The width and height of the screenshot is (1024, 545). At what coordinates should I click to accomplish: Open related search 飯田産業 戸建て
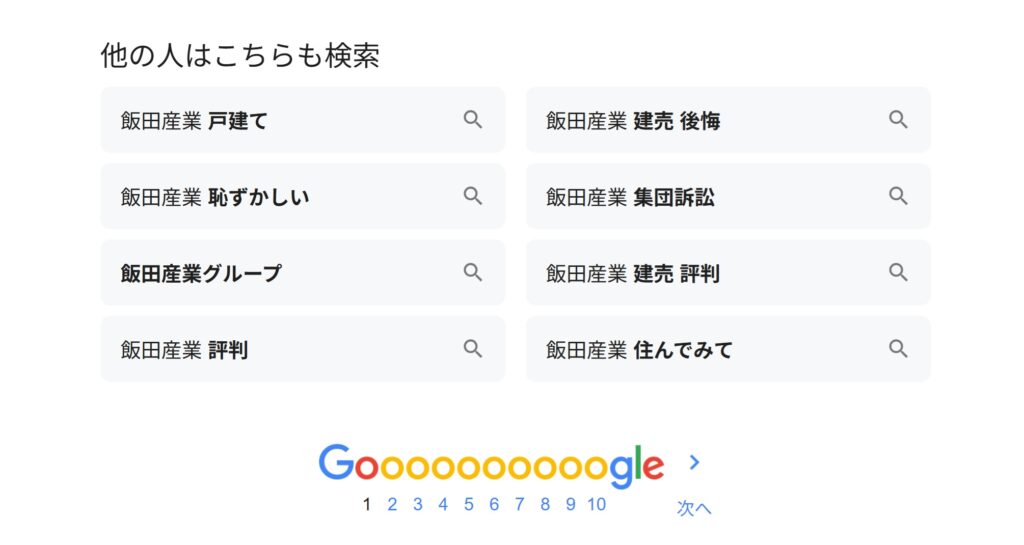click(303, 120)
